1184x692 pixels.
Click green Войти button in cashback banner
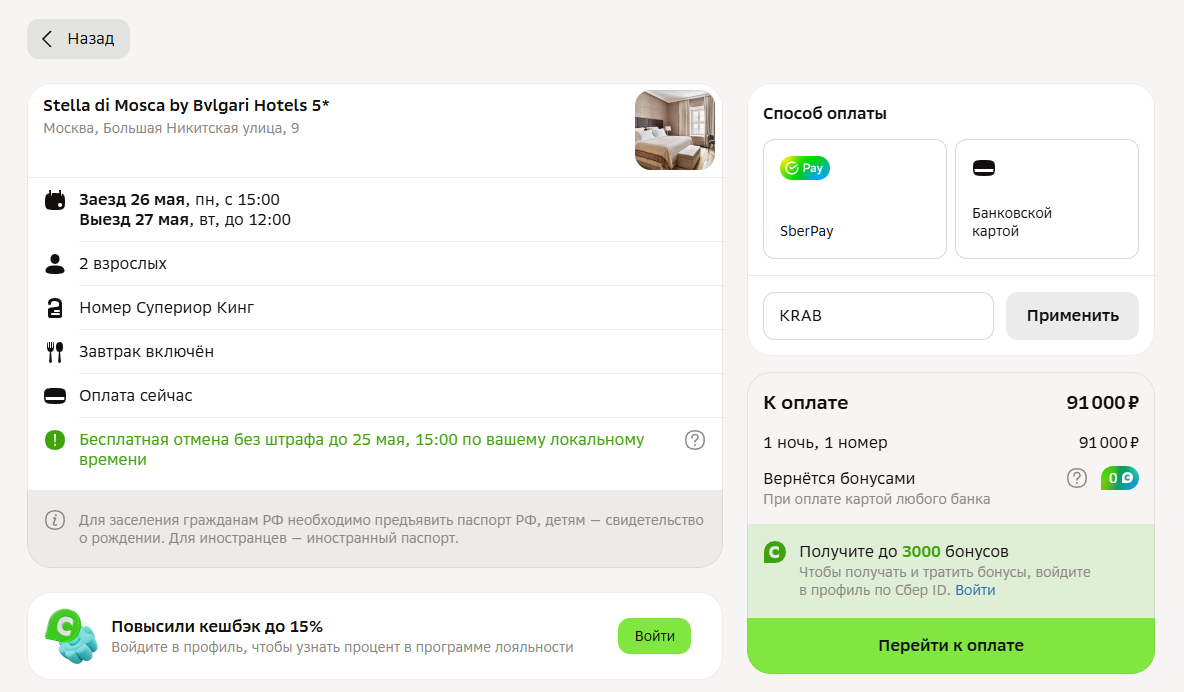click(654, 636)
